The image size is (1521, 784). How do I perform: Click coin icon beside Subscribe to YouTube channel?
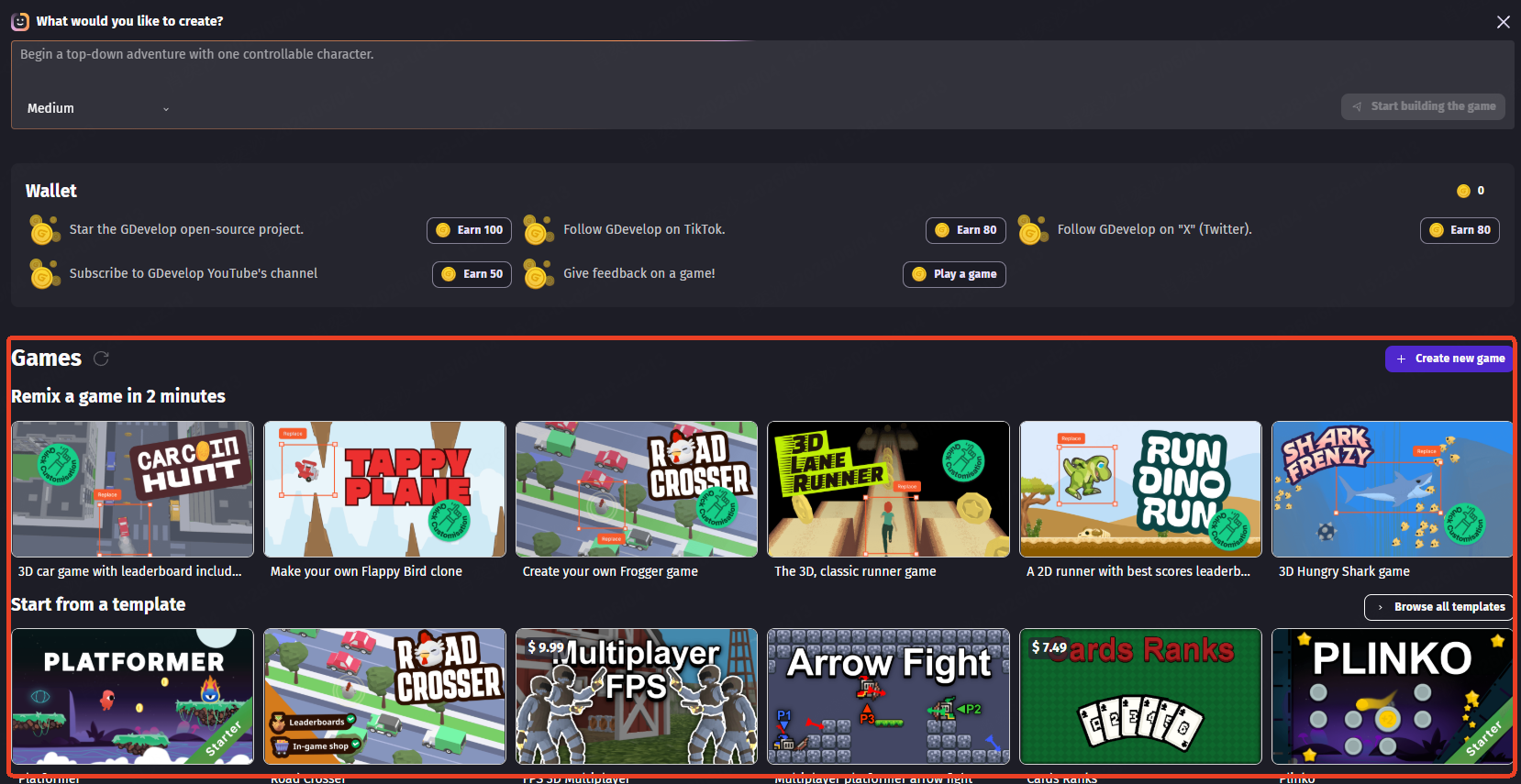44,273
